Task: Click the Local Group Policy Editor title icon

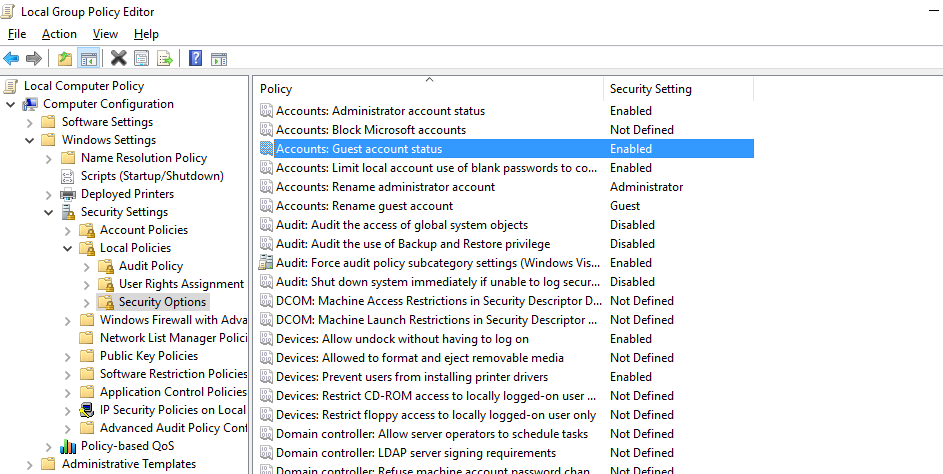Action: pyautogui.click(x=10, y=11)
